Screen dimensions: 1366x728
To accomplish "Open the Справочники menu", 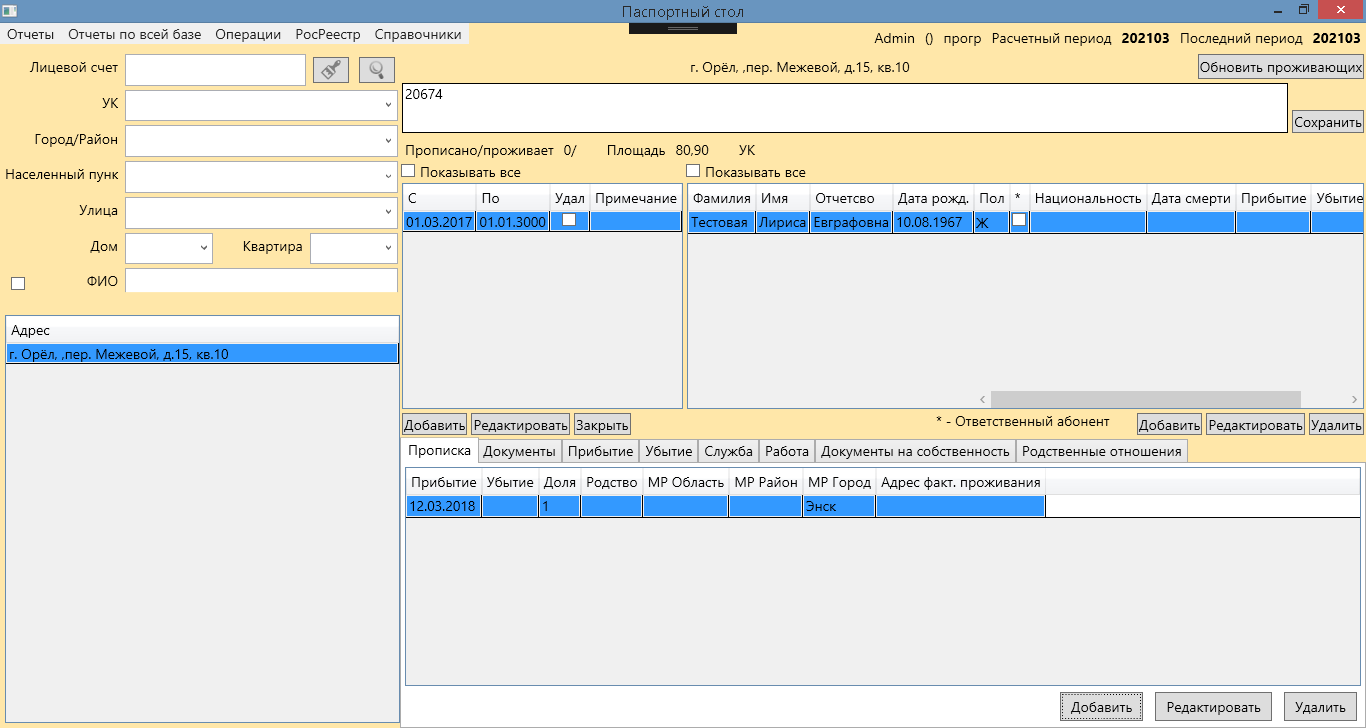I will pyautogui.click(x=418, y=34).
